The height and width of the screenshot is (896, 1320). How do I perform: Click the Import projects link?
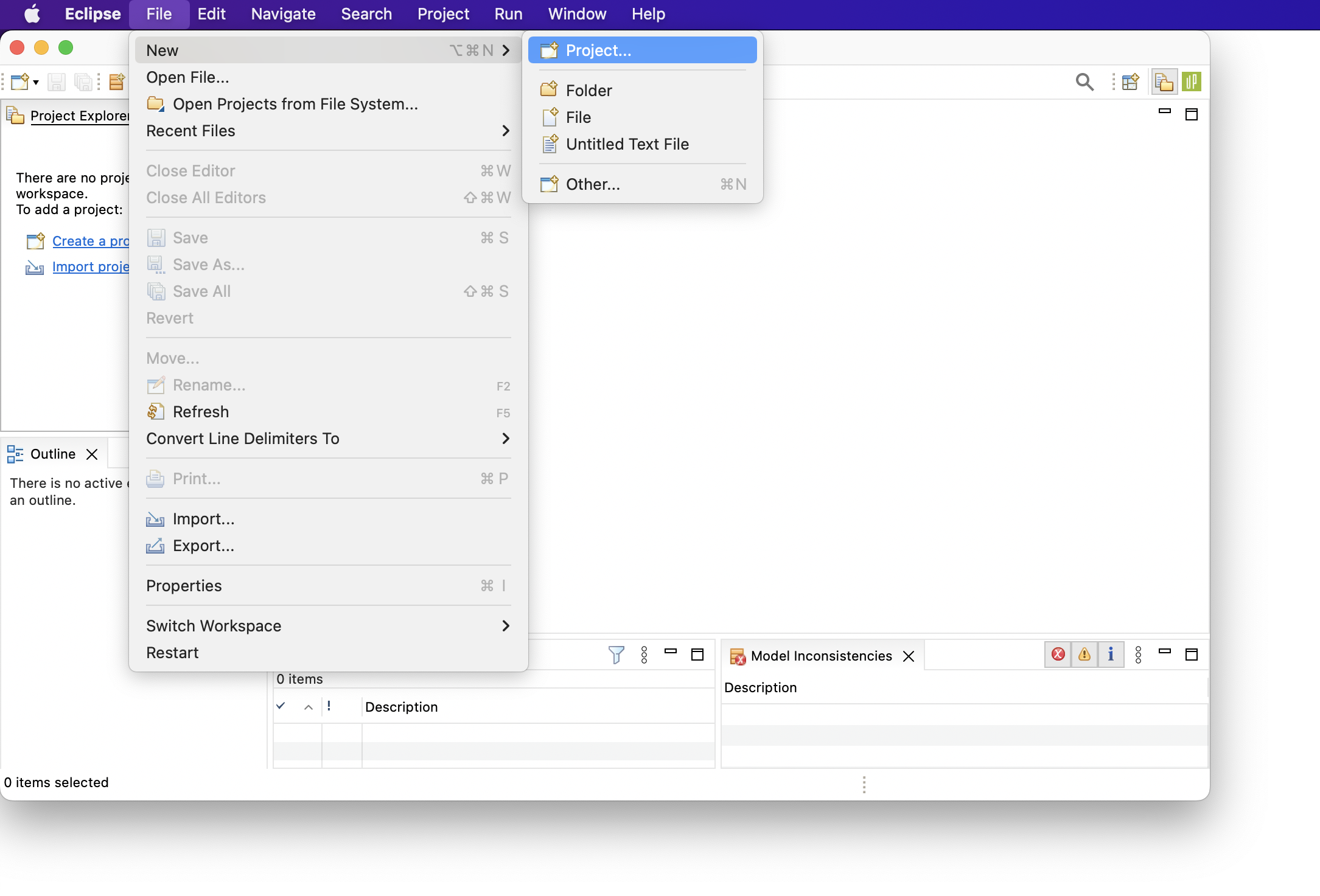90,266
